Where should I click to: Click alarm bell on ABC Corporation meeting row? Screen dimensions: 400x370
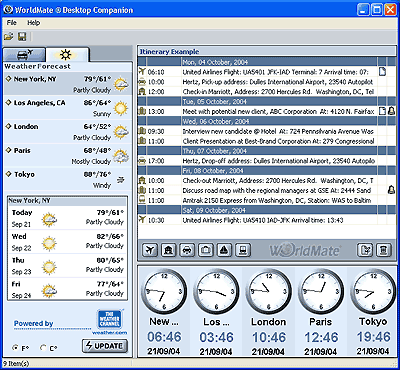coord(391,111)
